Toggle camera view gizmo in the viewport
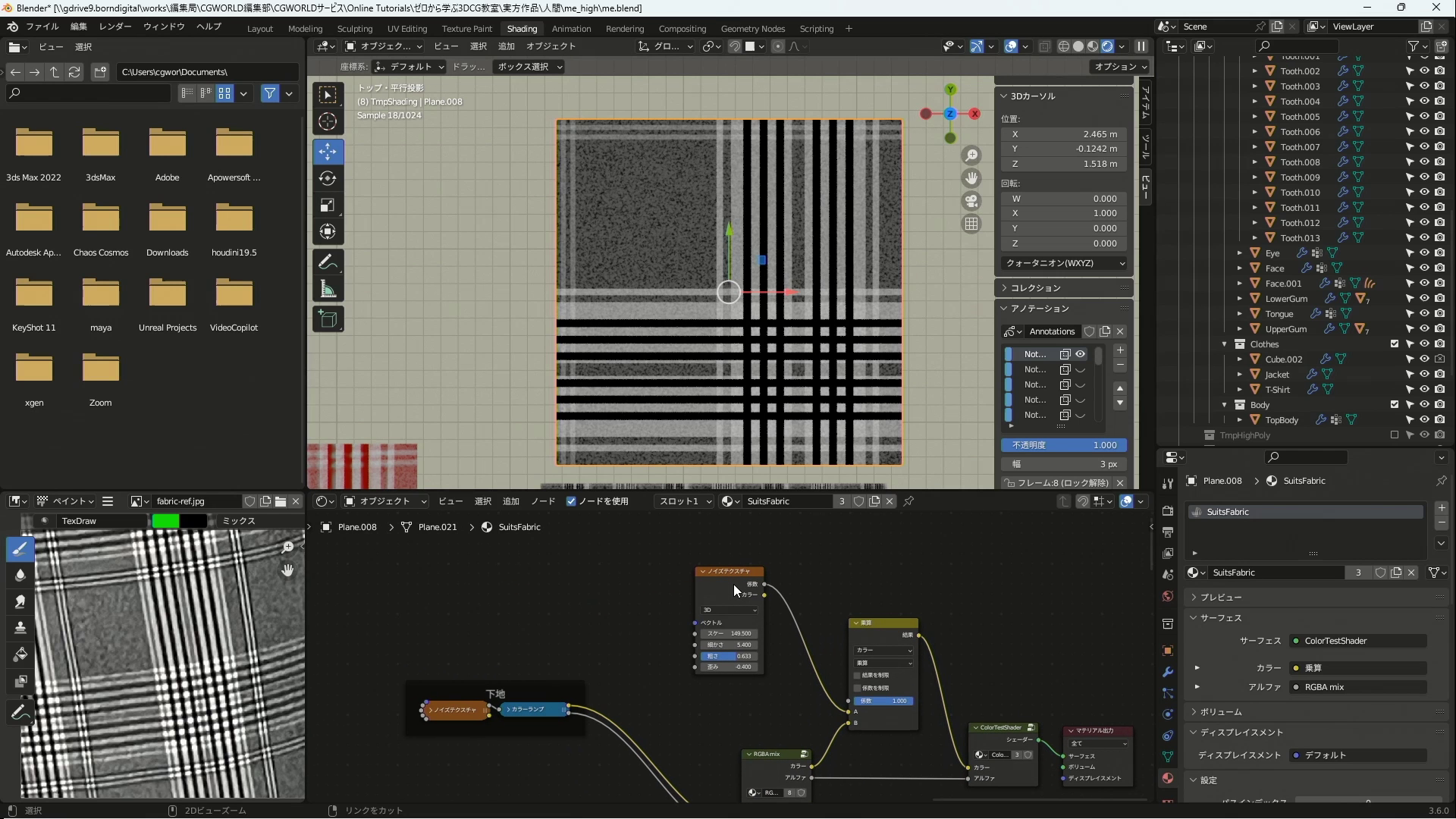The width and height of the screenshot is (1456, 819). click(971, 201)
